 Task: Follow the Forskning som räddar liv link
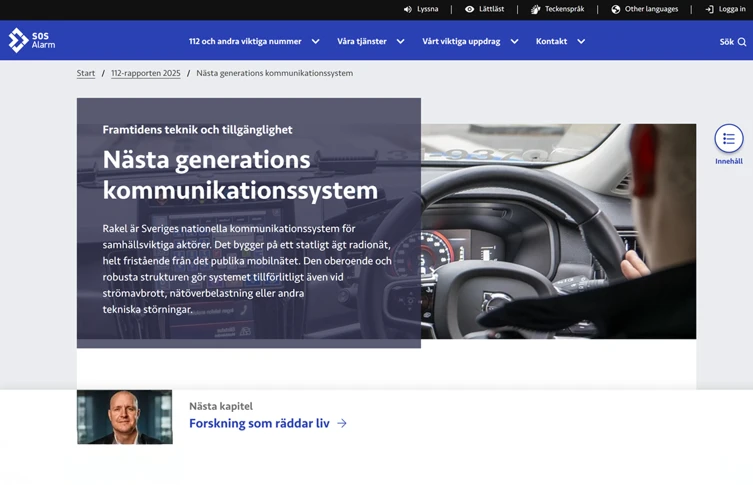point(259,424)
